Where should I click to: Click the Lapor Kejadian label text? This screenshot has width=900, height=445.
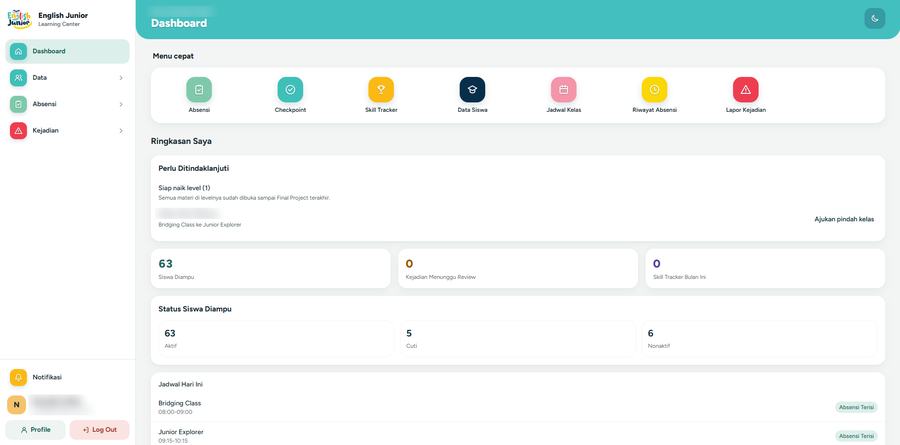coord(746,110)
